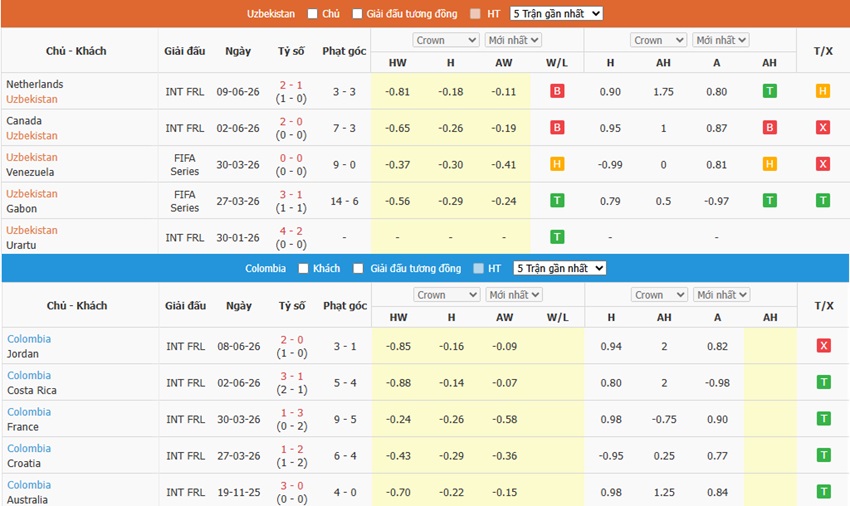Click Phạt góc column header in Uzbekistan table
The image size is (850, 506).
[344, 51]
